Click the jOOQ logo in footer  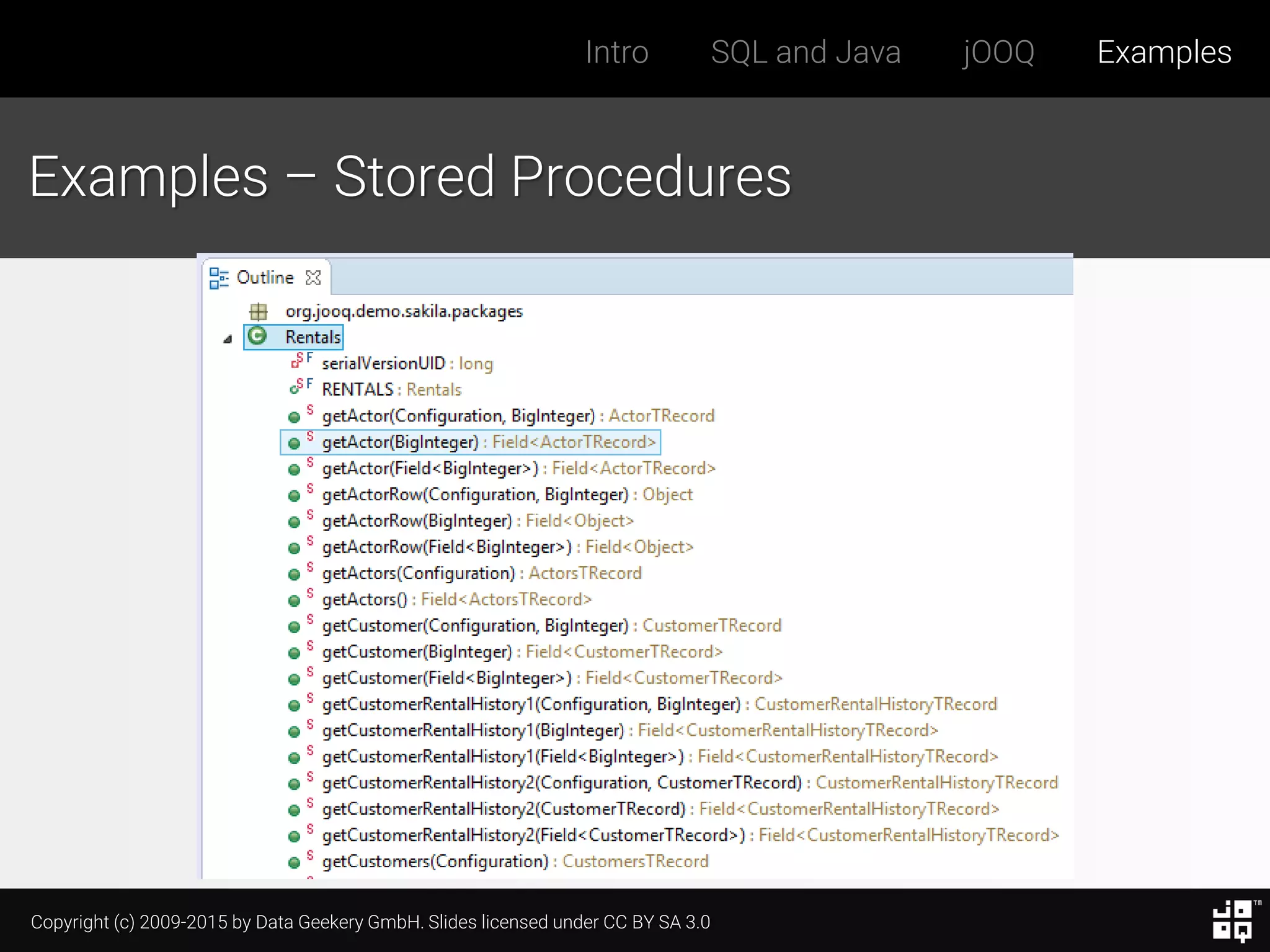tap(1232, 921)
